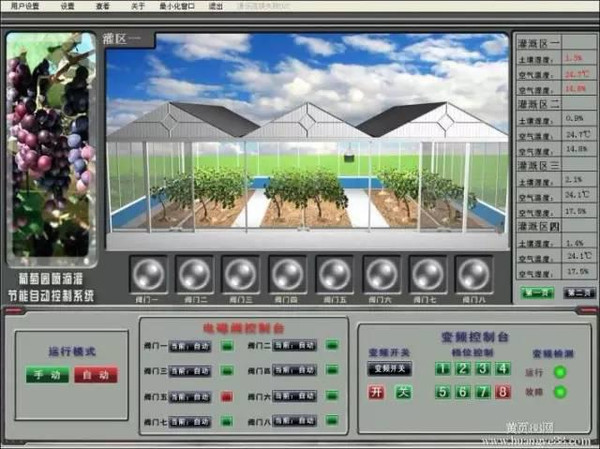This screenshot has height=449, width=600.
Task: Select gear position 6 in 档位控制
Action: tap(462, 392)
